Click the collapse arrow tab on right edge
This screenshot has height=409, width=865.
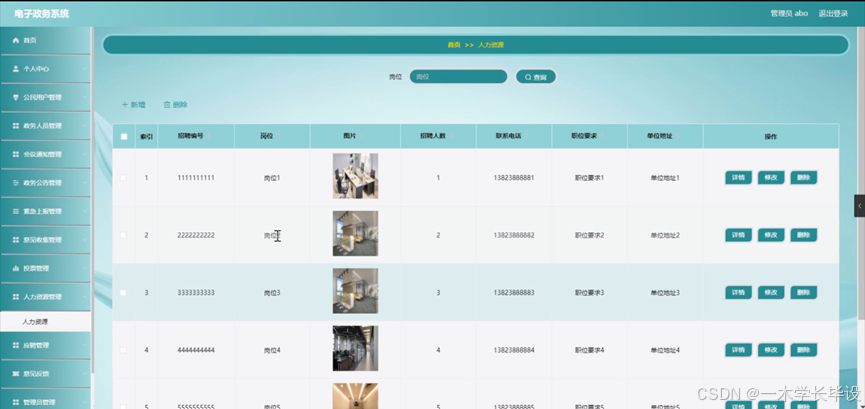tap(859, 206)
